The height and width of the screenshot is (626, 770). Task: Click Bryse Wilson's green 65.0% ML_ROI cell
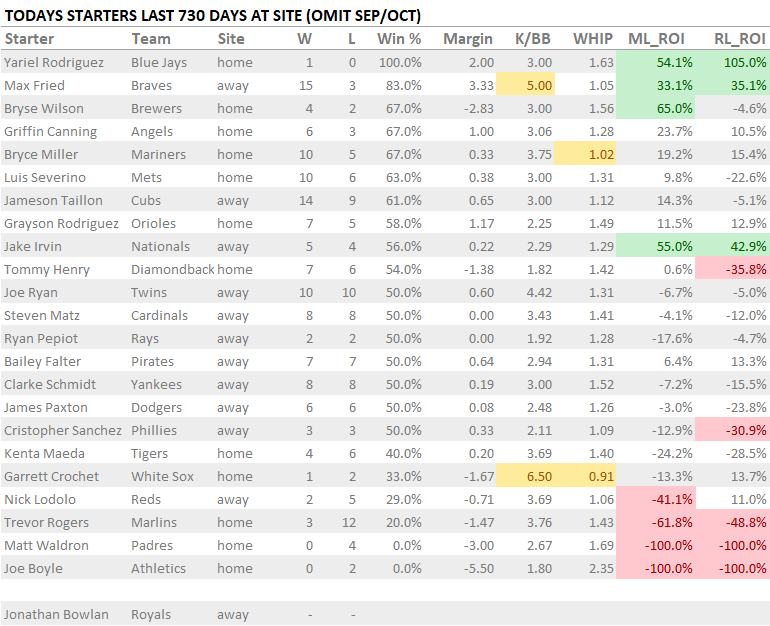(x=658, y=108)
